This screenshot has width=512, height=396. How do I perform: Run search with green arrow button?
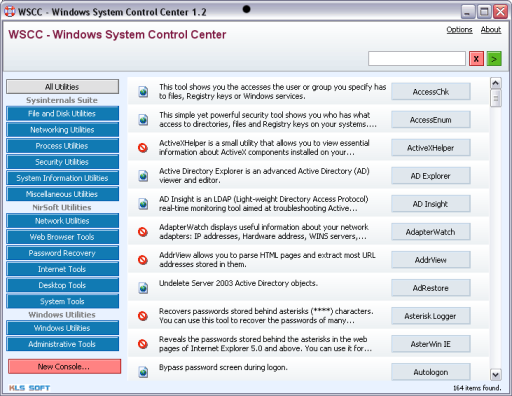[x=494, y=59]
